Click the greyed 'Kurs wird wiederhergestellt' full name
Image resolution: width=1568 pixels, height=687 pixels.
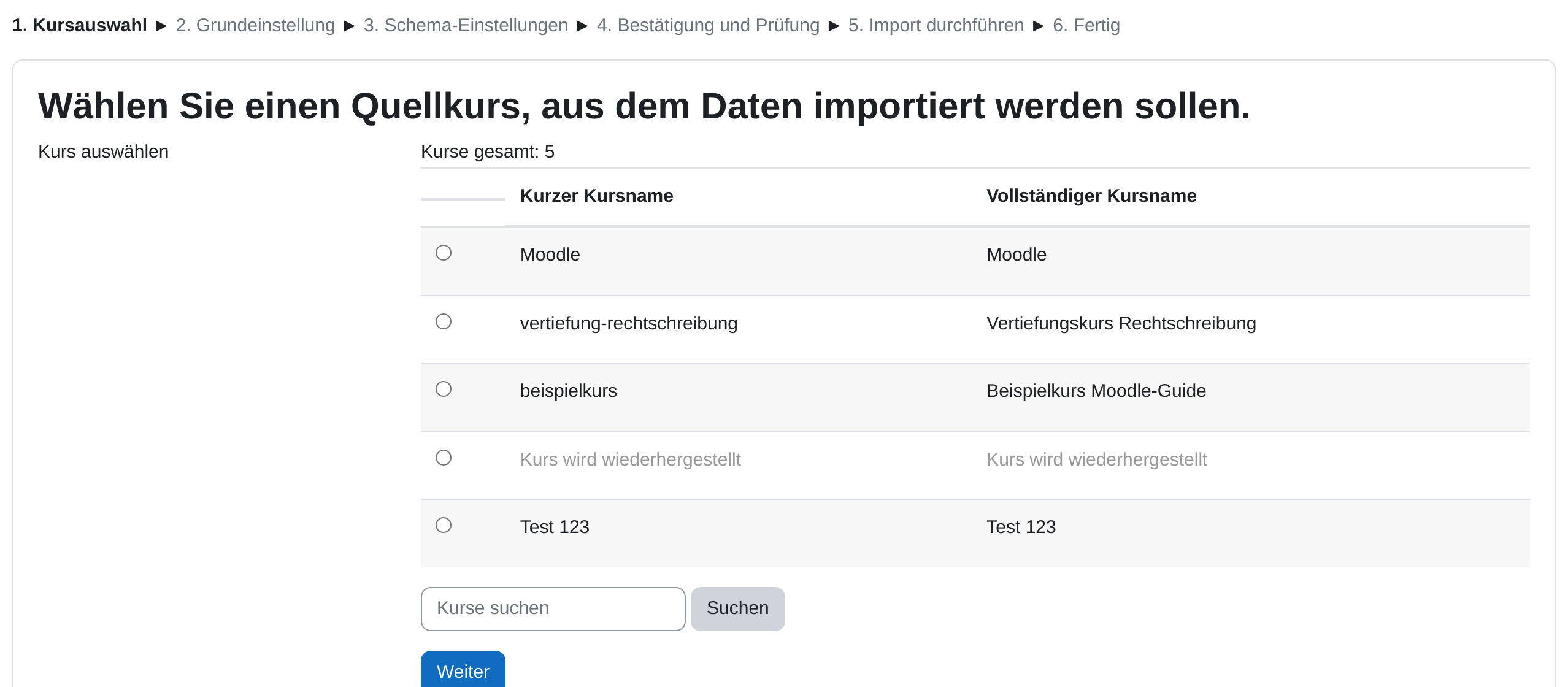1097,459
